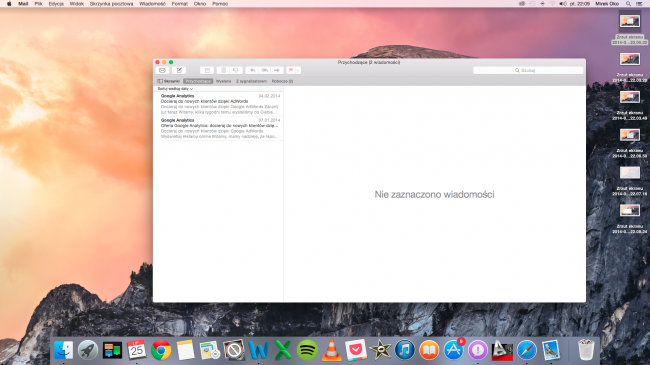Mark as junk with thumbs-down icon
The width and height of the screenshot is (650, 365).
(x=236, y=71)
